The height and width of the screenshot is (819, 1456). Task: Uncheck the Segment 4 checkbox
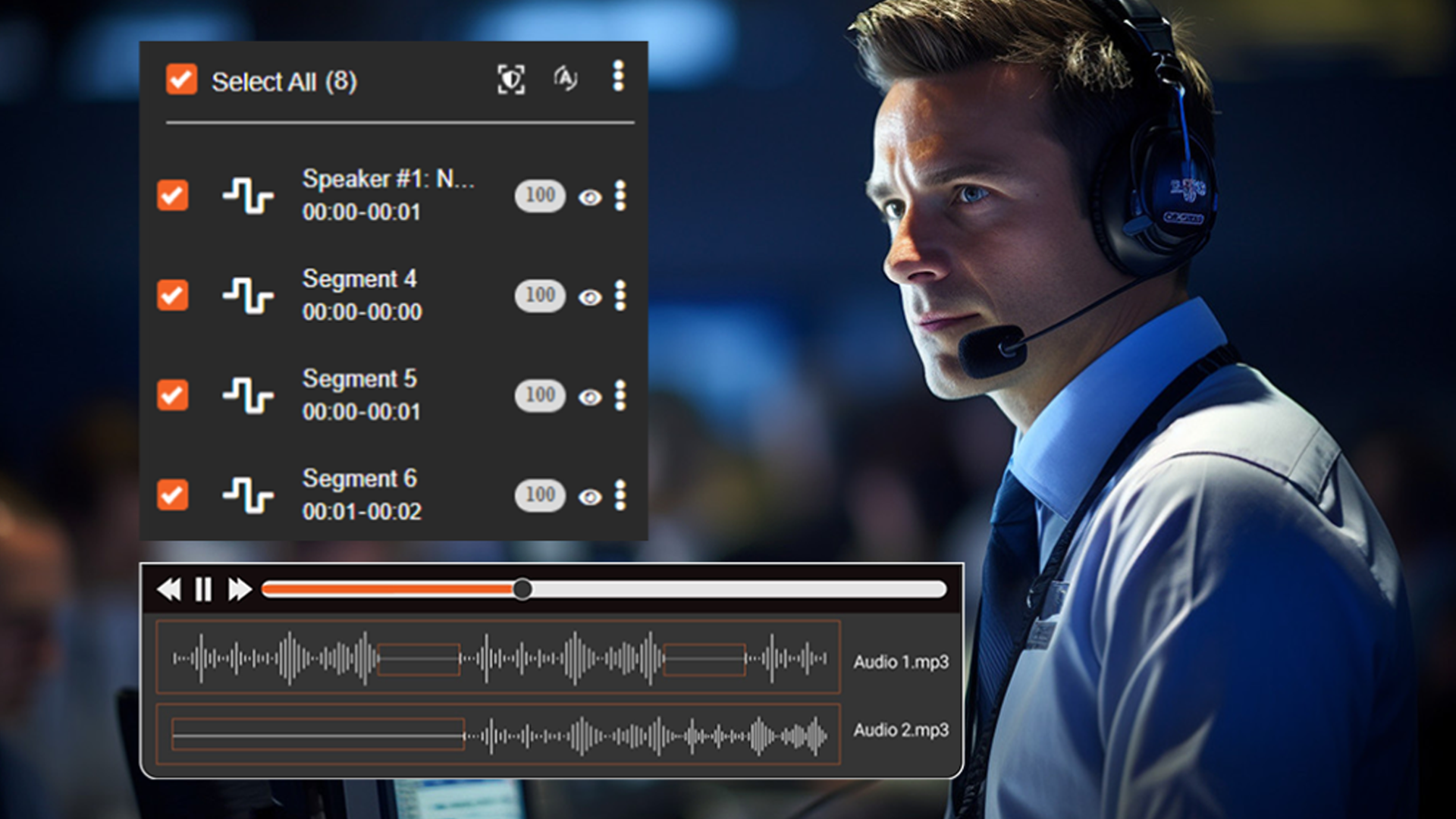(x=173, y=295)
